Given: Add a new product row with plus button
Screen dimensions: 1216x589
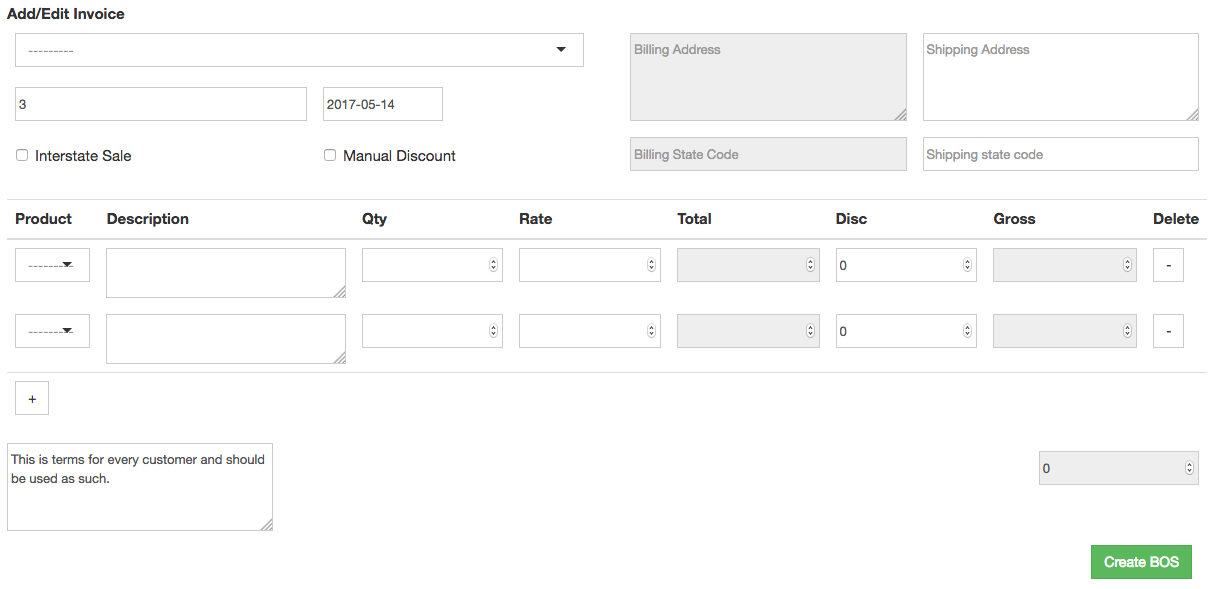Looking at the screenshot, I should tap(32, 398).
